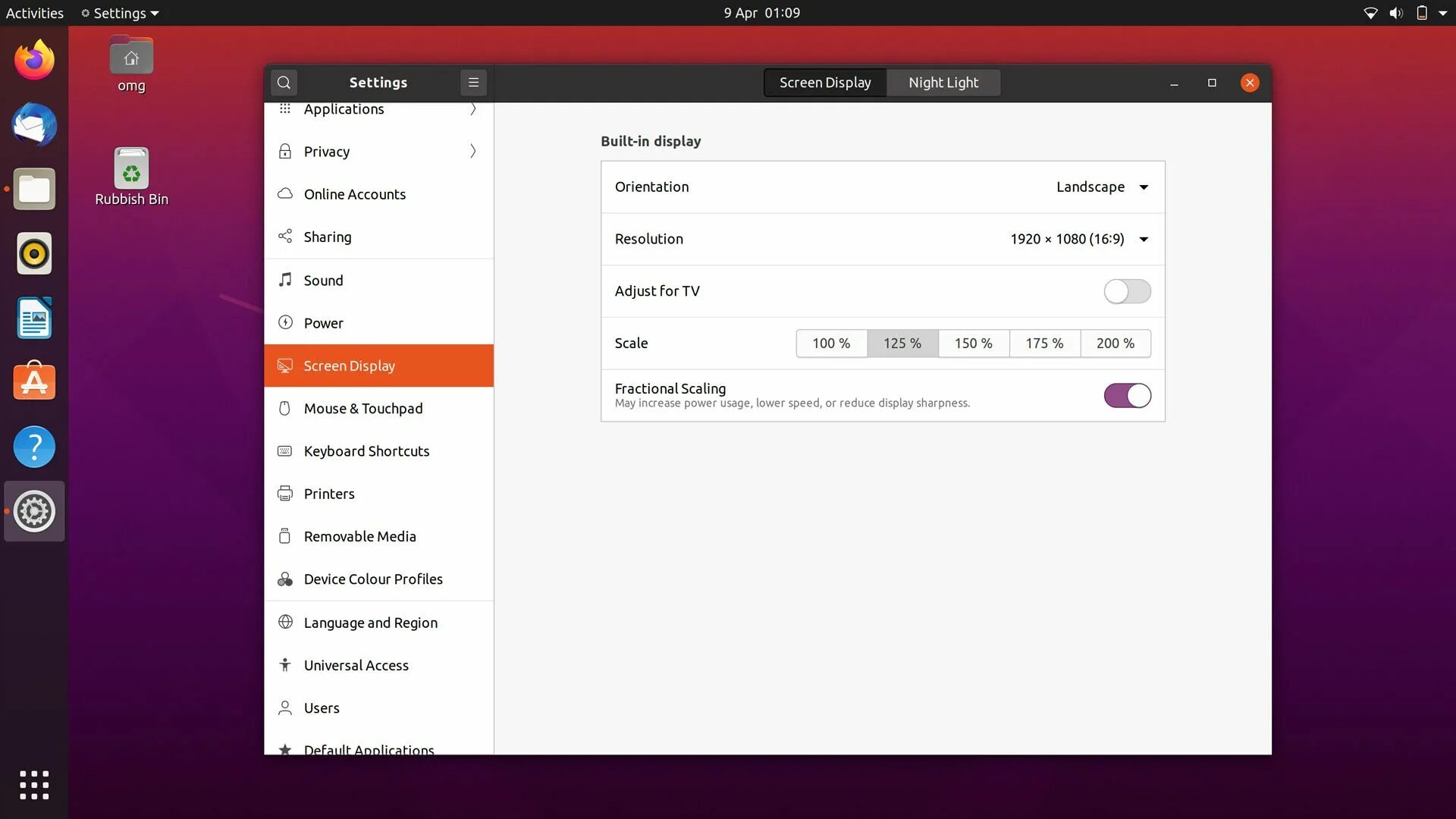The image size is (1456, 819).
Task: Open the Settings app menu in top bar
Action: pos(120,13)
